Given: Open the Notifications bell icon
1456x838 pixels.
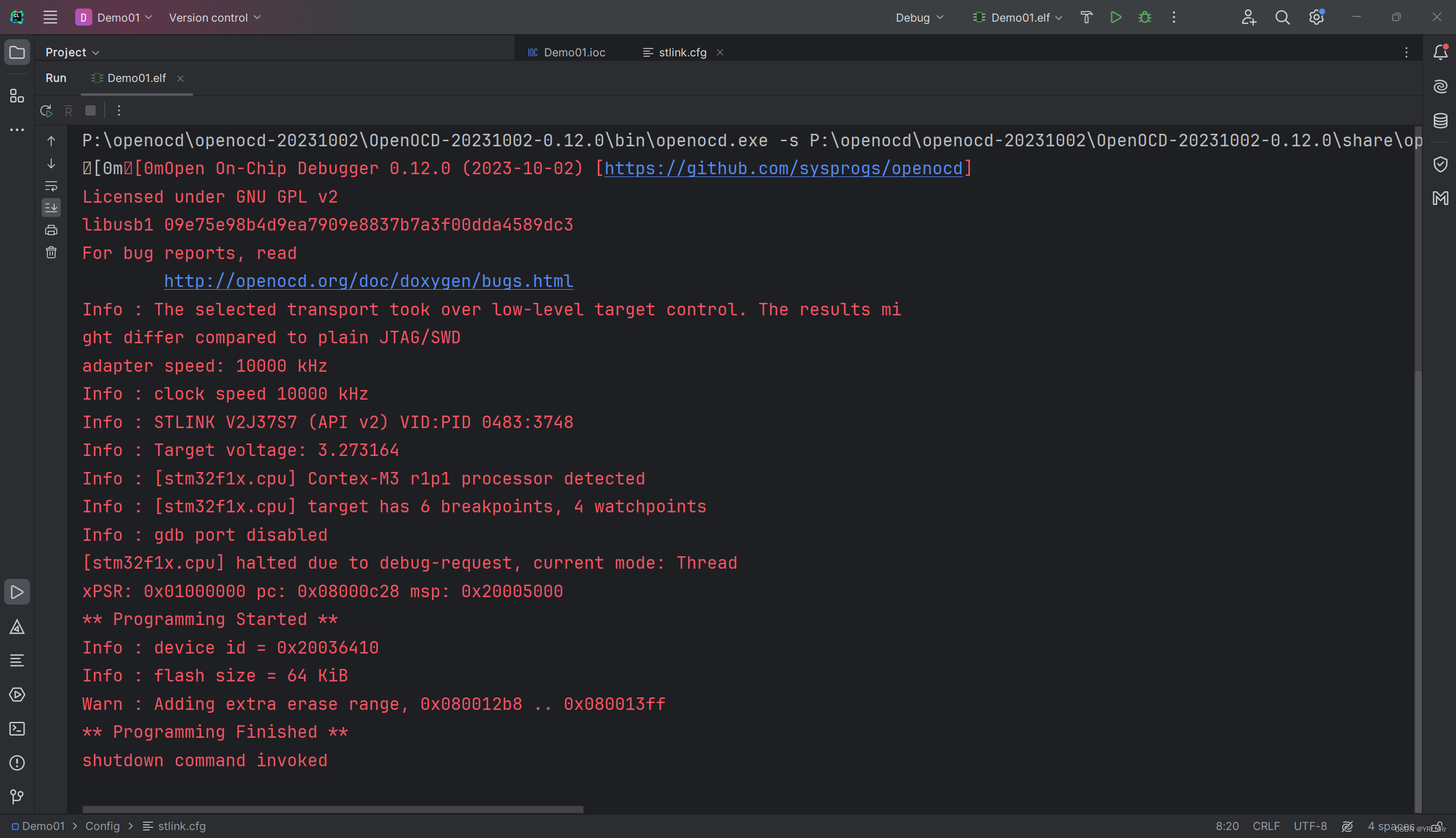Looking at the screenshot, I should (1440, 52).
